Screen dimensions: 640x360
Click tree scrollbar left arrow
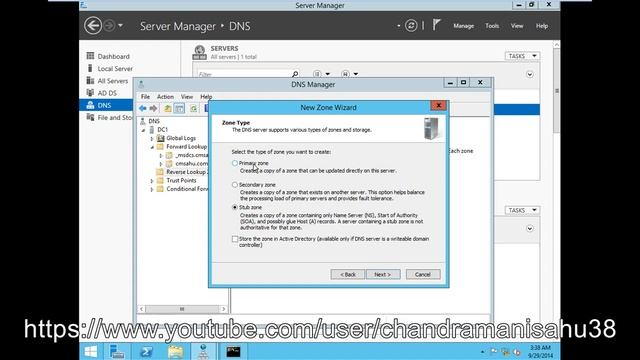(x=142, y=309)
